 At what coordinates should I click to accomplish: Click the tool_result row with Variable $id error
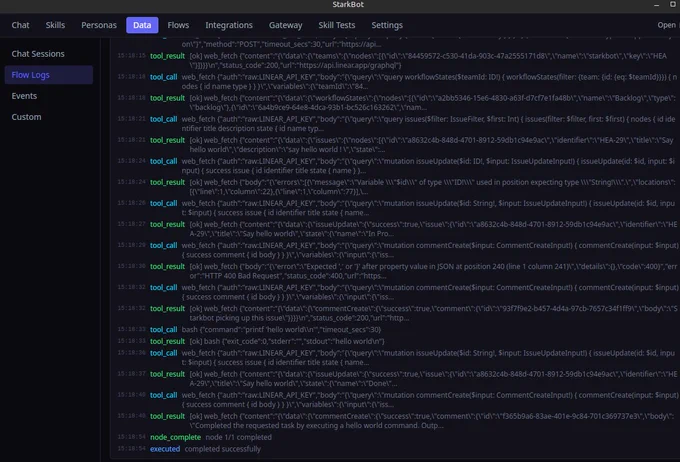tap(397, 187)
